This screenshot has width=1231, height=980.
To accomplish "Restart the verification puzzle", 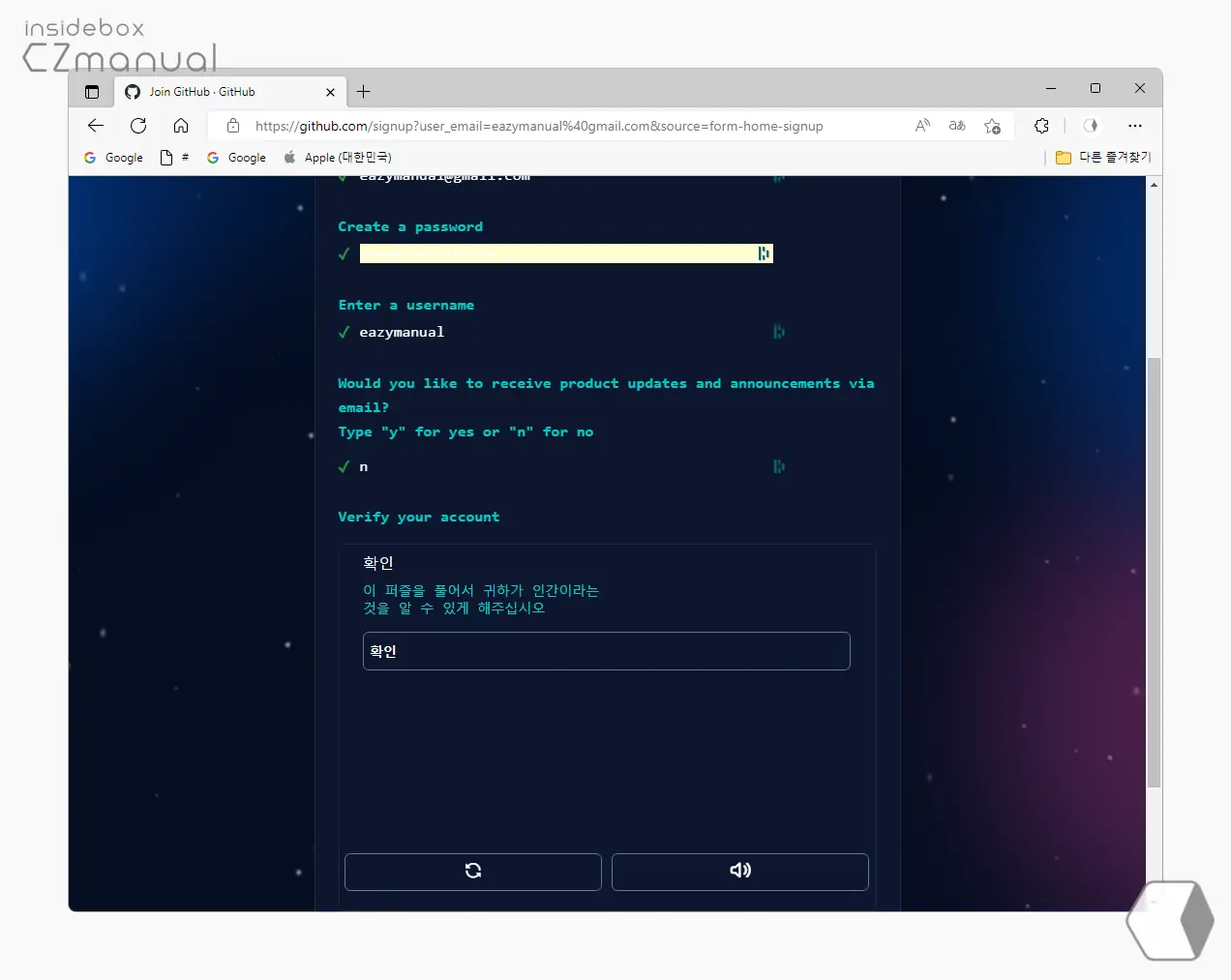I will [473, 871].
